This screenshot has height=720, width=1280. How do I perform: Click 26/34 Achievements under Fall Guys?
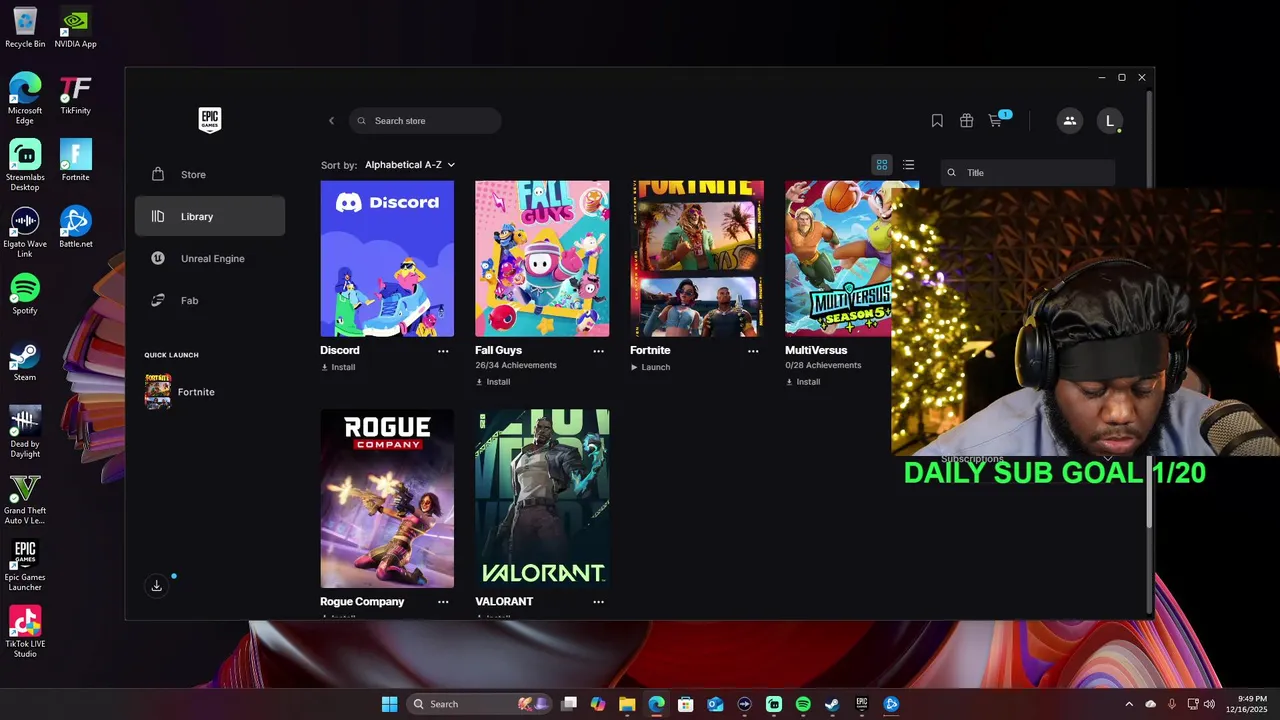pyautogui.click(x=516, y=366)
